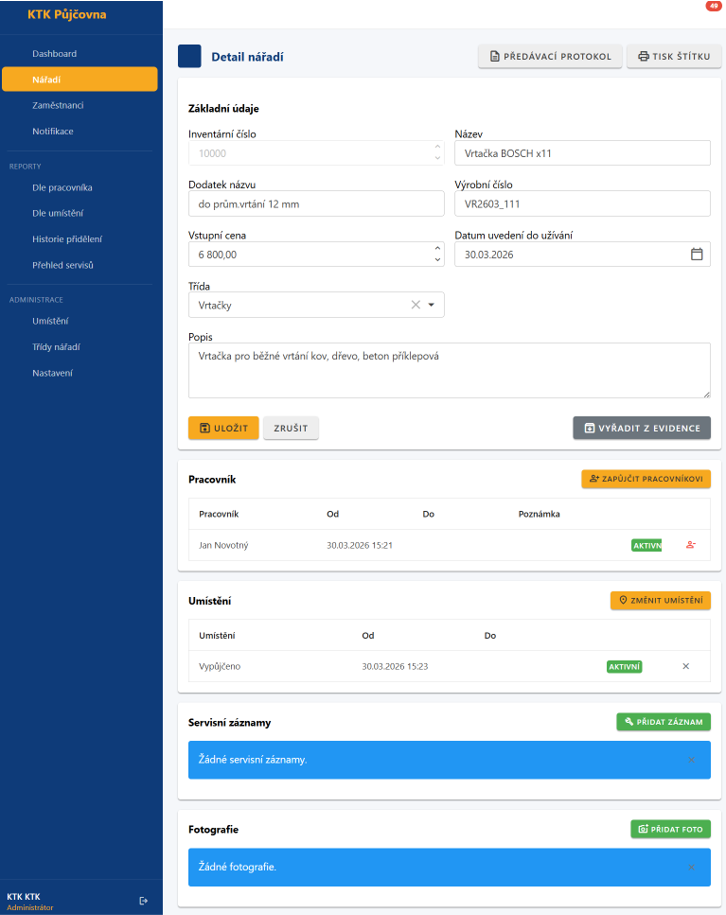Dismiss the 'Žádné servisní záznamy' alert
The height and width of the screenshot is (915, 726).
click(x=691, y=760)
